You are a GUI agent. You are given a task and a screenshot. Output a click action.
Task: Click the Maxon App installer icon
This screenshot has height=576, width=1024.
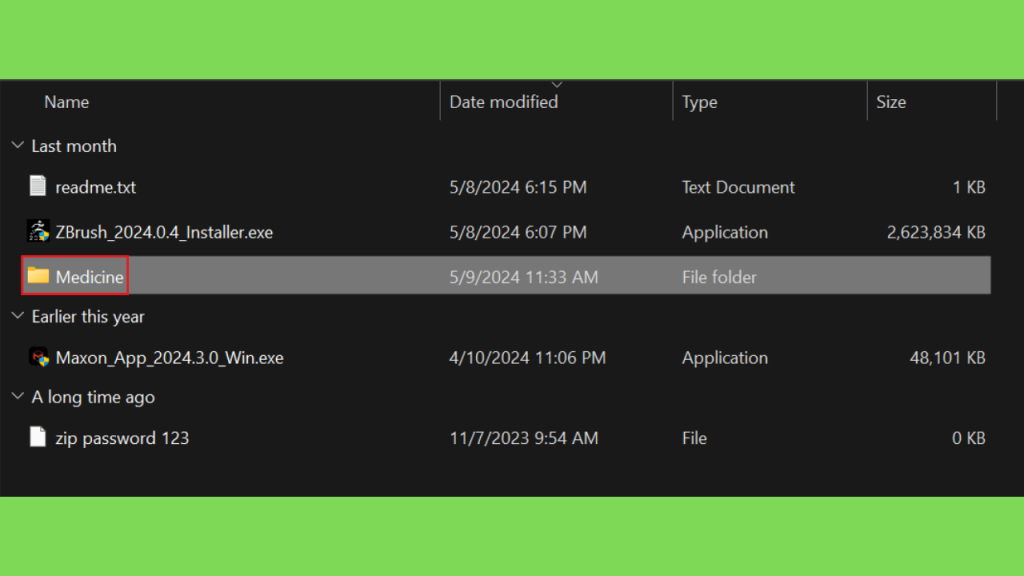click(x=39, y=357)
